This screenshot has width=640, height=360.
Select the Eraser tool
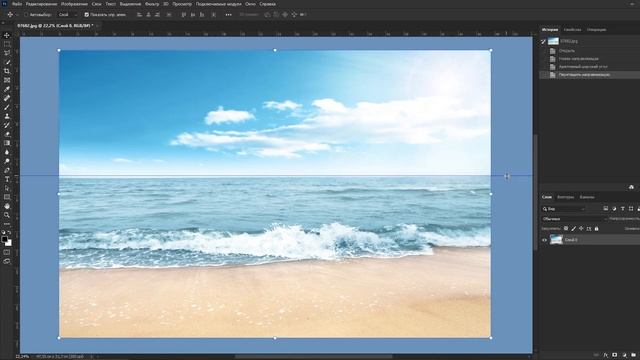pos(7,134)
